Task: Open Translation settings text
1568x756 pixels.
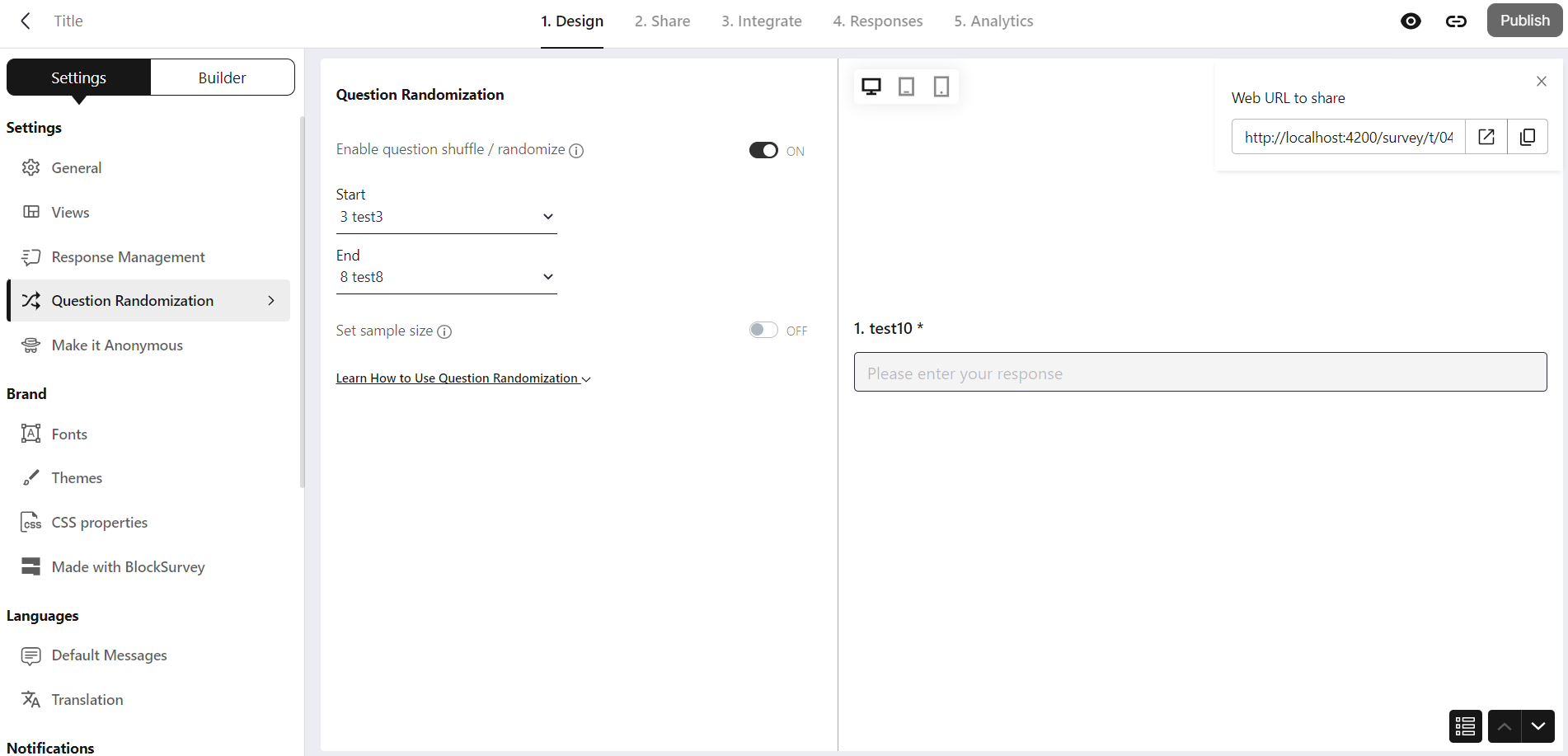Action: 87,700
